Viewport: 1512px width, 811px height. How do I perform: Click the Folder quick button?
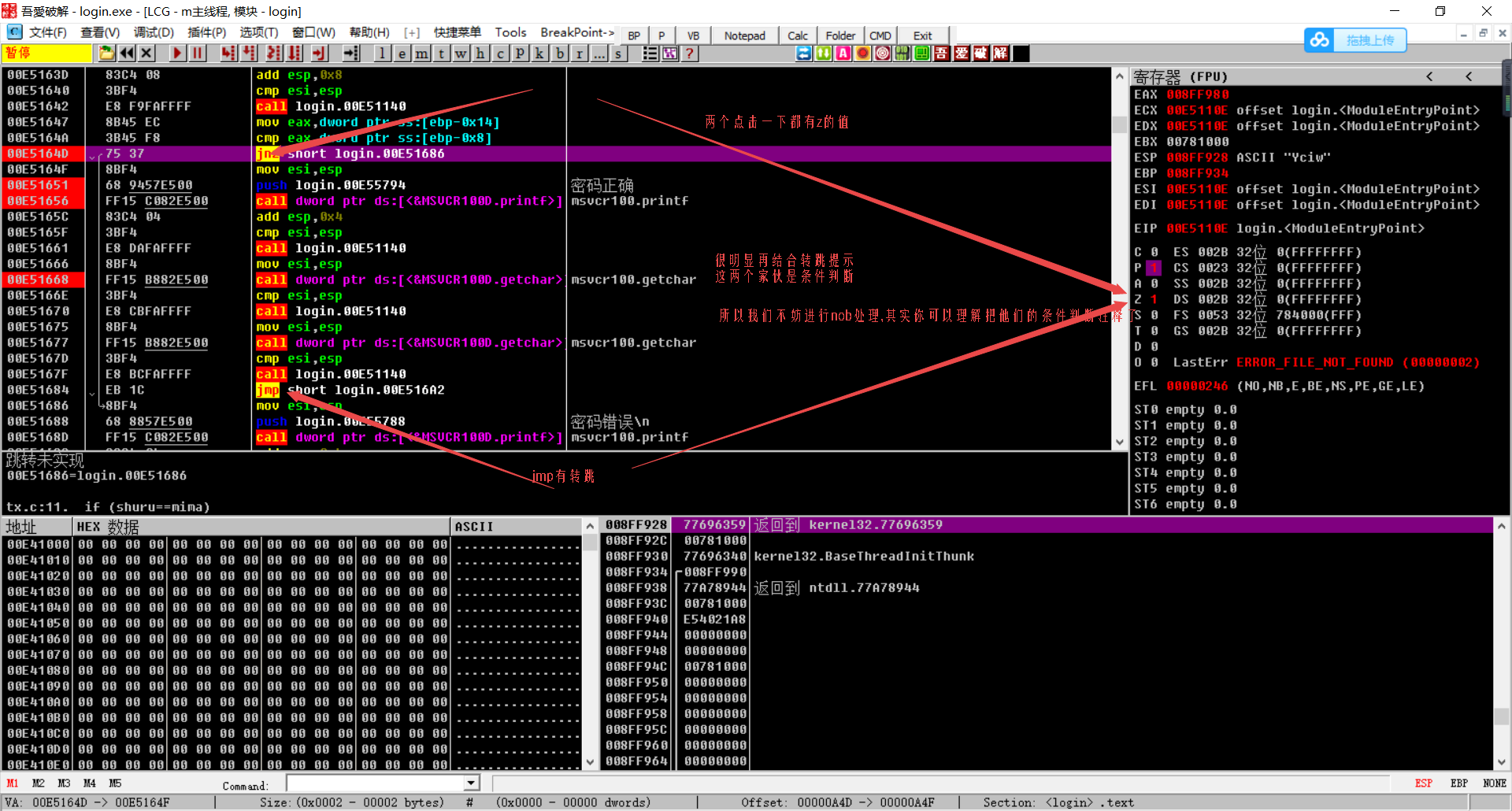(x=840, y=35)
